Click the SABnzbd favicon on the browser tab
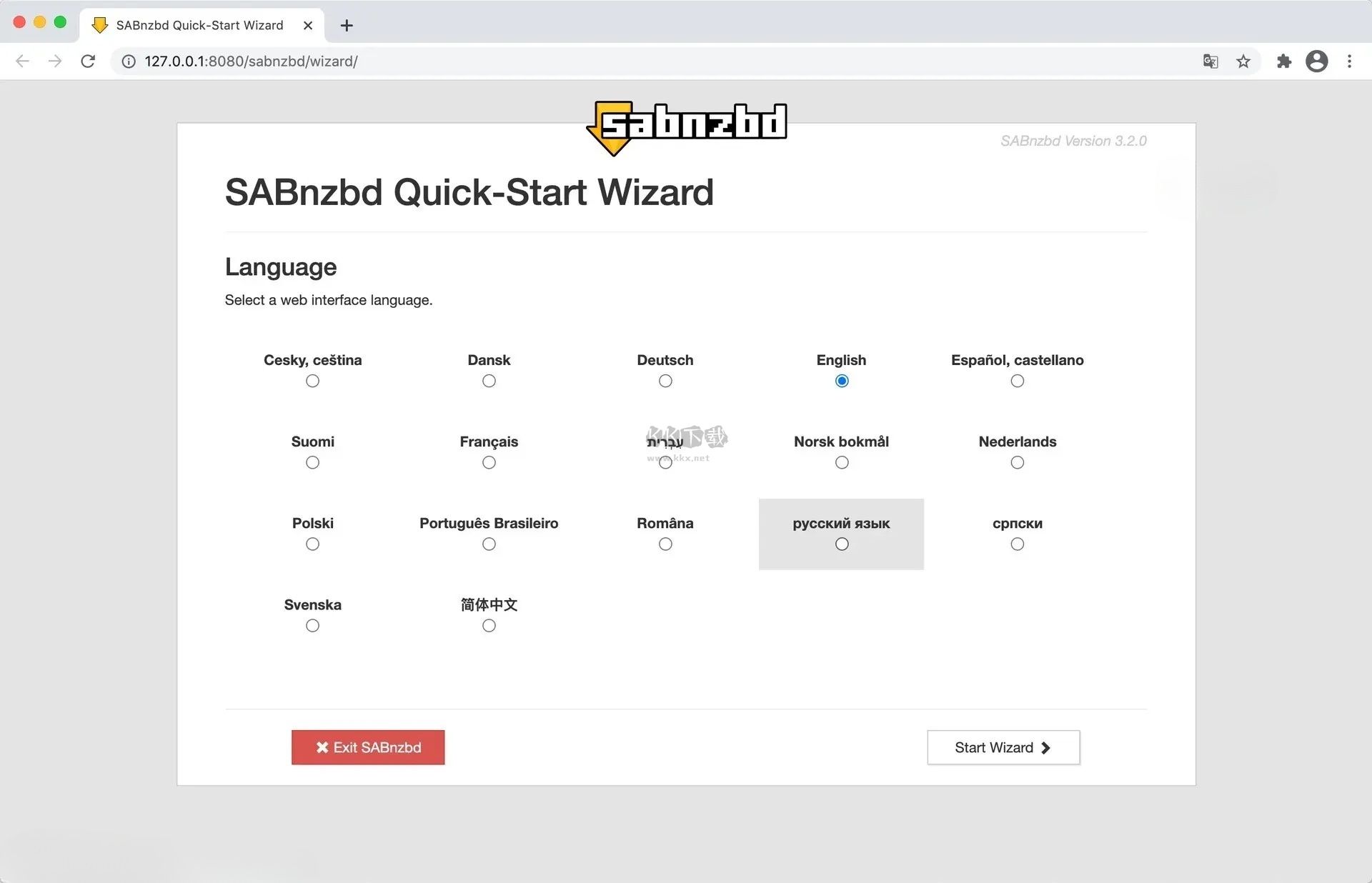This screenshot has height=883, width=1372. (99, 25)
